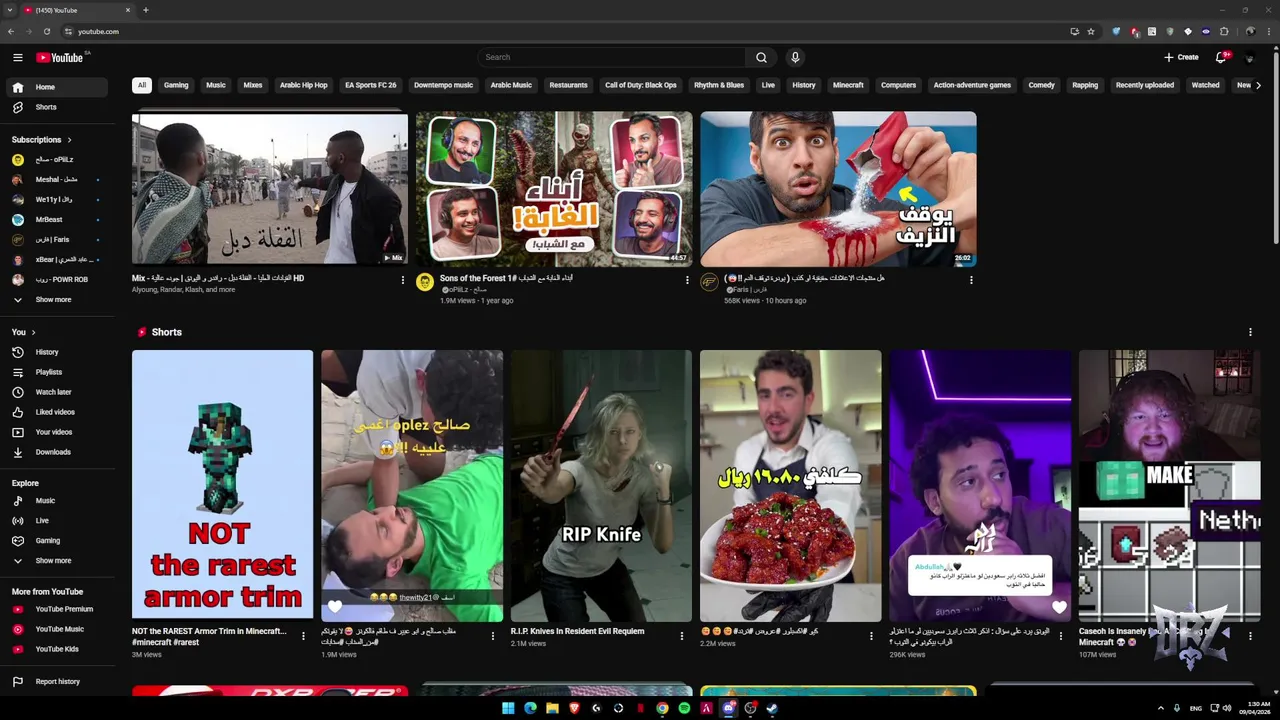
Task: Open a new browser tab
Action: click(146, 10)
